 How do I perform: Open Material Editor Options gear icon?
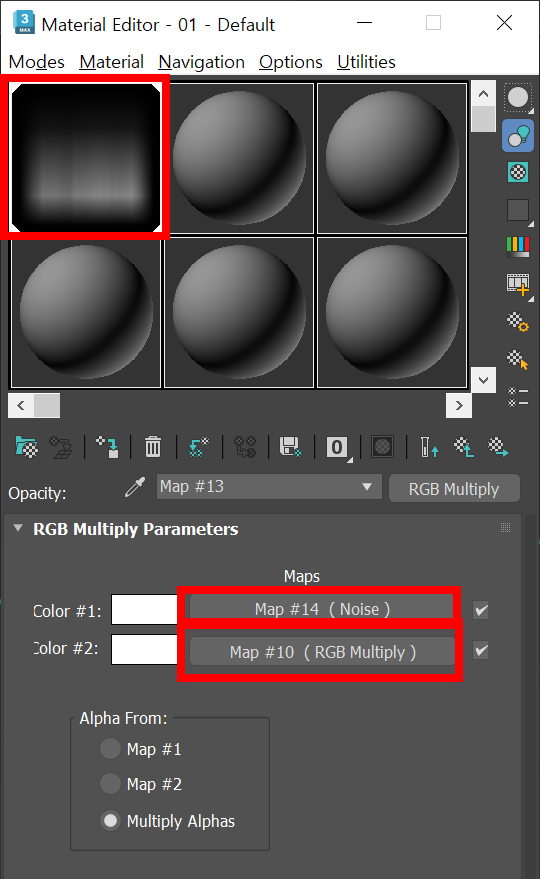pos(518,322)
